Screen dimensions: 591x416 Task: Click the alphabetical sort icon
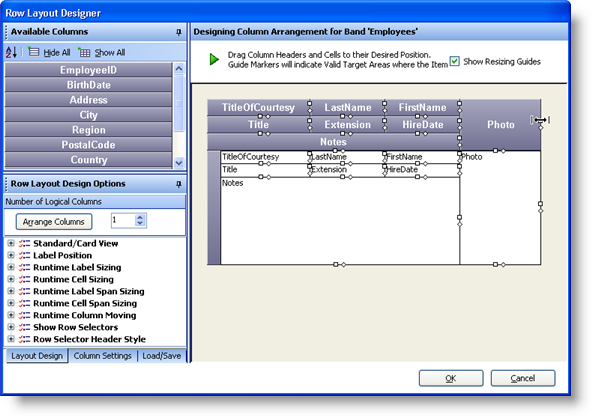11,52
